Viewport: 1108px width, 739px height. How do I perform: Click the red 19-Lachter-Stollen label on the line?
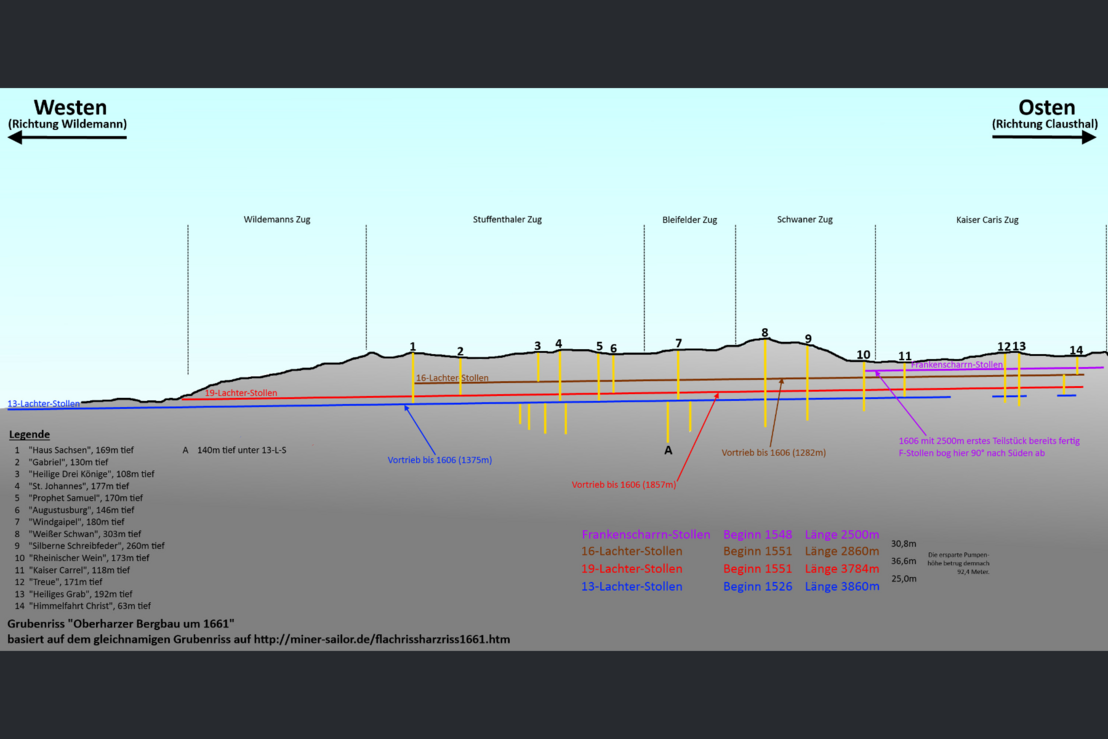point(241,393)
